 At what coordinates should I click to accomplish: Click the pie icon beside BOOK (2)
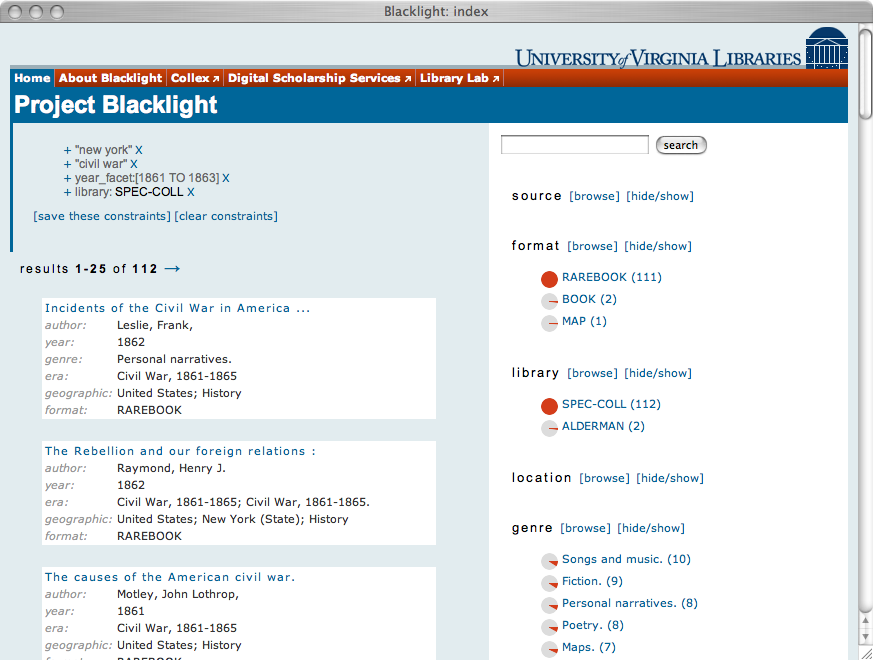(x=549, y=301)
